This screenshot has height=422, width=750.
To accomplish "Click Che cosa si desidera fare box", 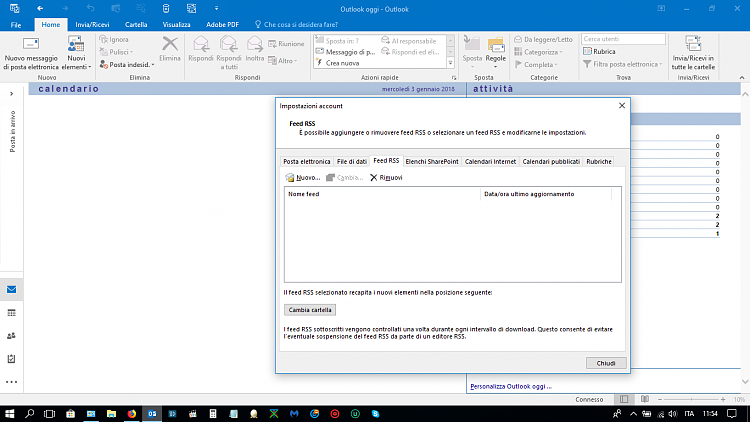I will click(297, 24).
